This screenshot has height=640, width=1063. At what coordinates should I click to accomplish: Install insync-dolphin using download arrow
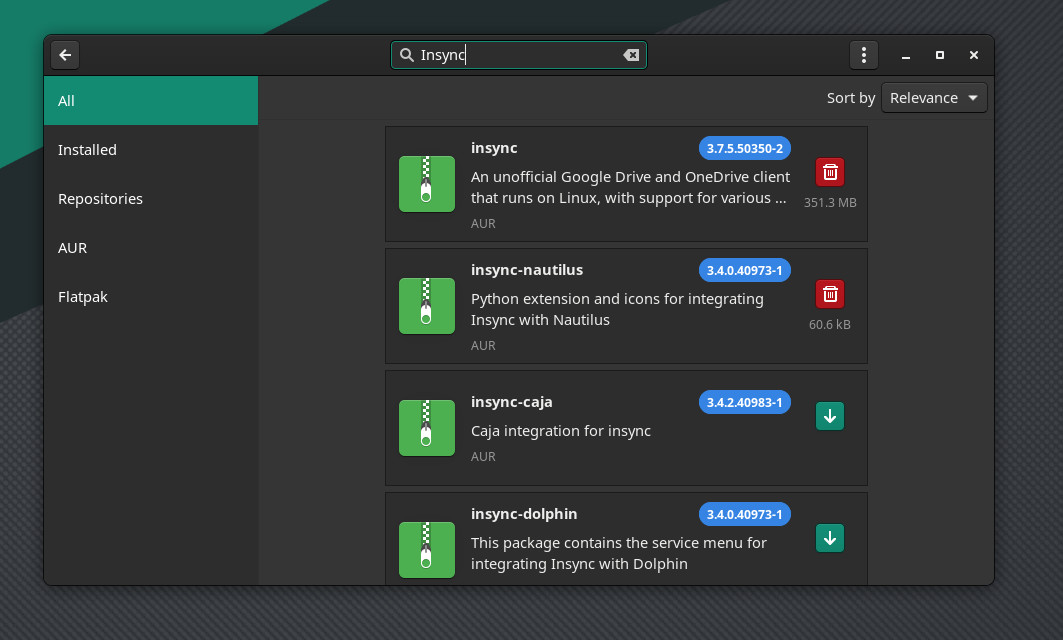click(x=830, y=538)
